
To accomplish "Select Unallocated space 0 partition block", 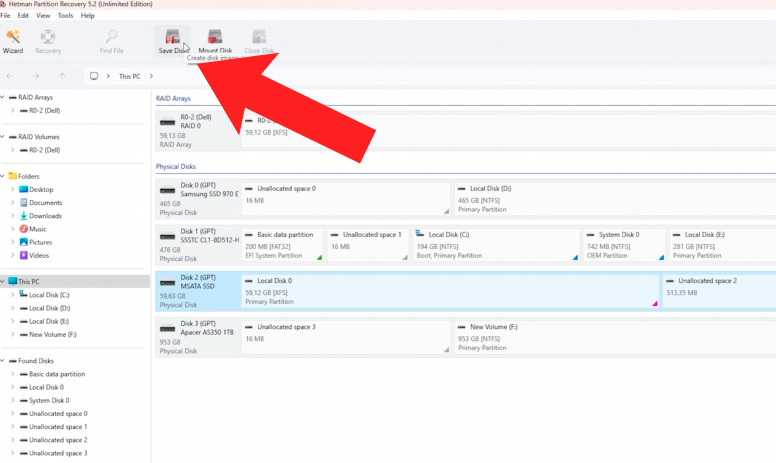I will click(346, 198).
